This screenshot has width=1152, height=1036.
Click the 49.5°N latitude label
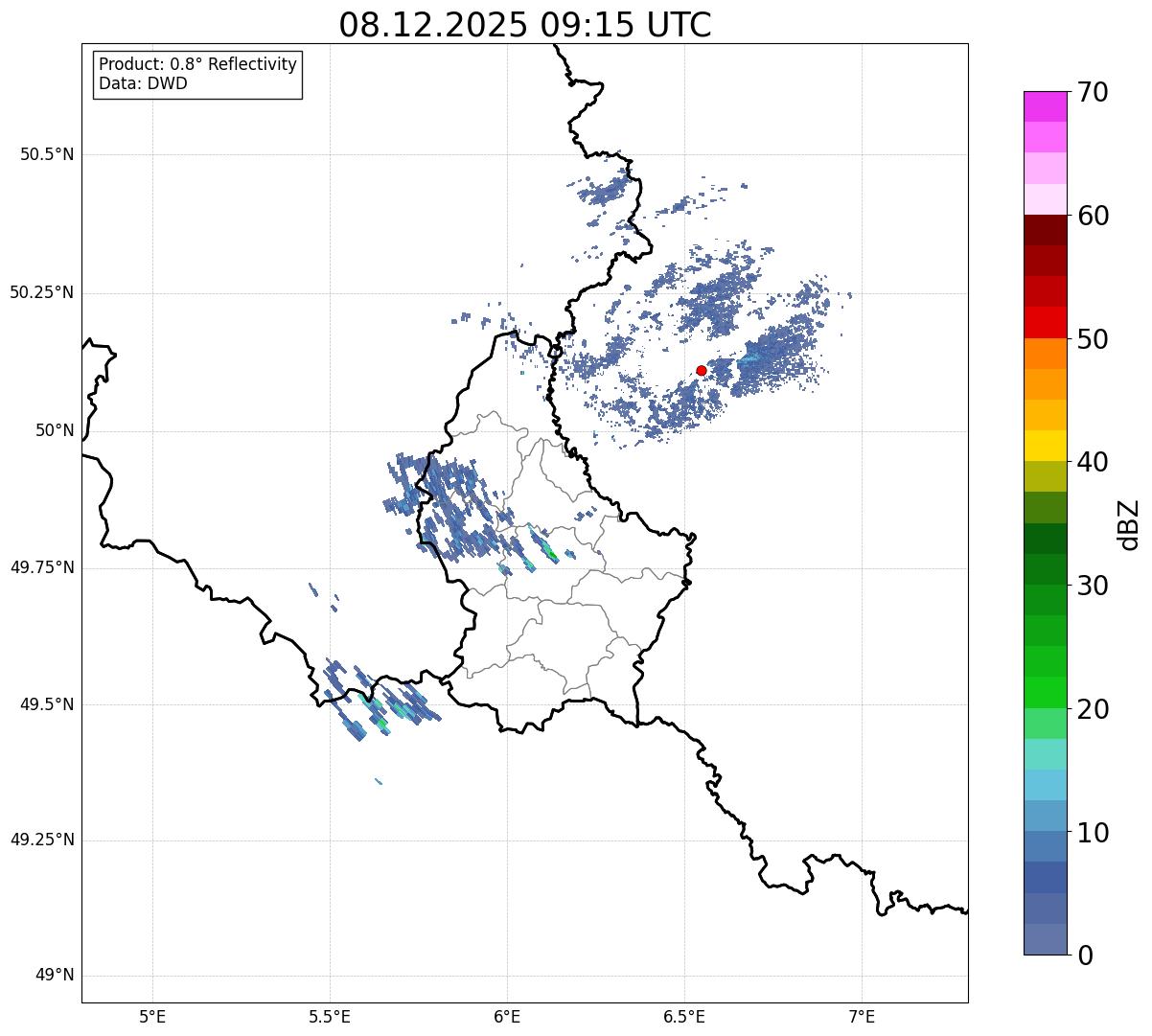point(47,704)
